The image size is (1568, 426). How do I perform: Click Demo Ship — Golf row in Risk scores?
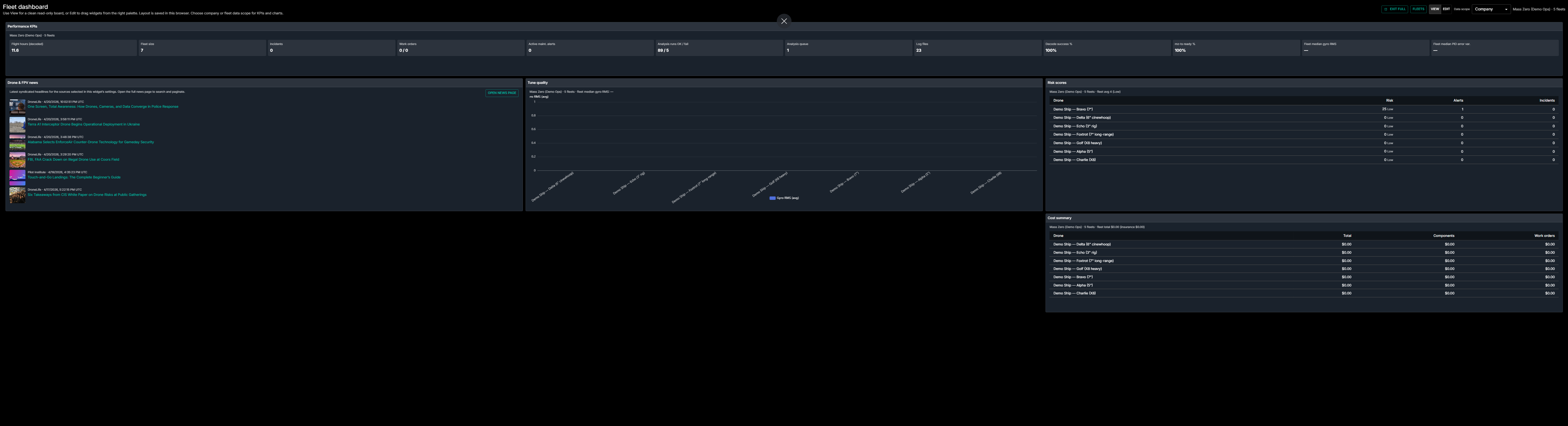coord(1303,143)
